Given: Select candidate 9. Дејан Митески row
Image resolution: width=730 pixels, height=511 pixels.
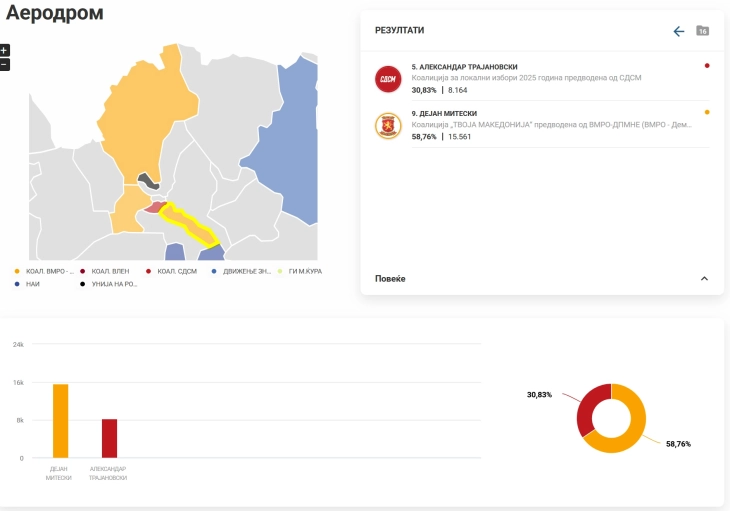Looking at the screenshot, I should point(540,125).
